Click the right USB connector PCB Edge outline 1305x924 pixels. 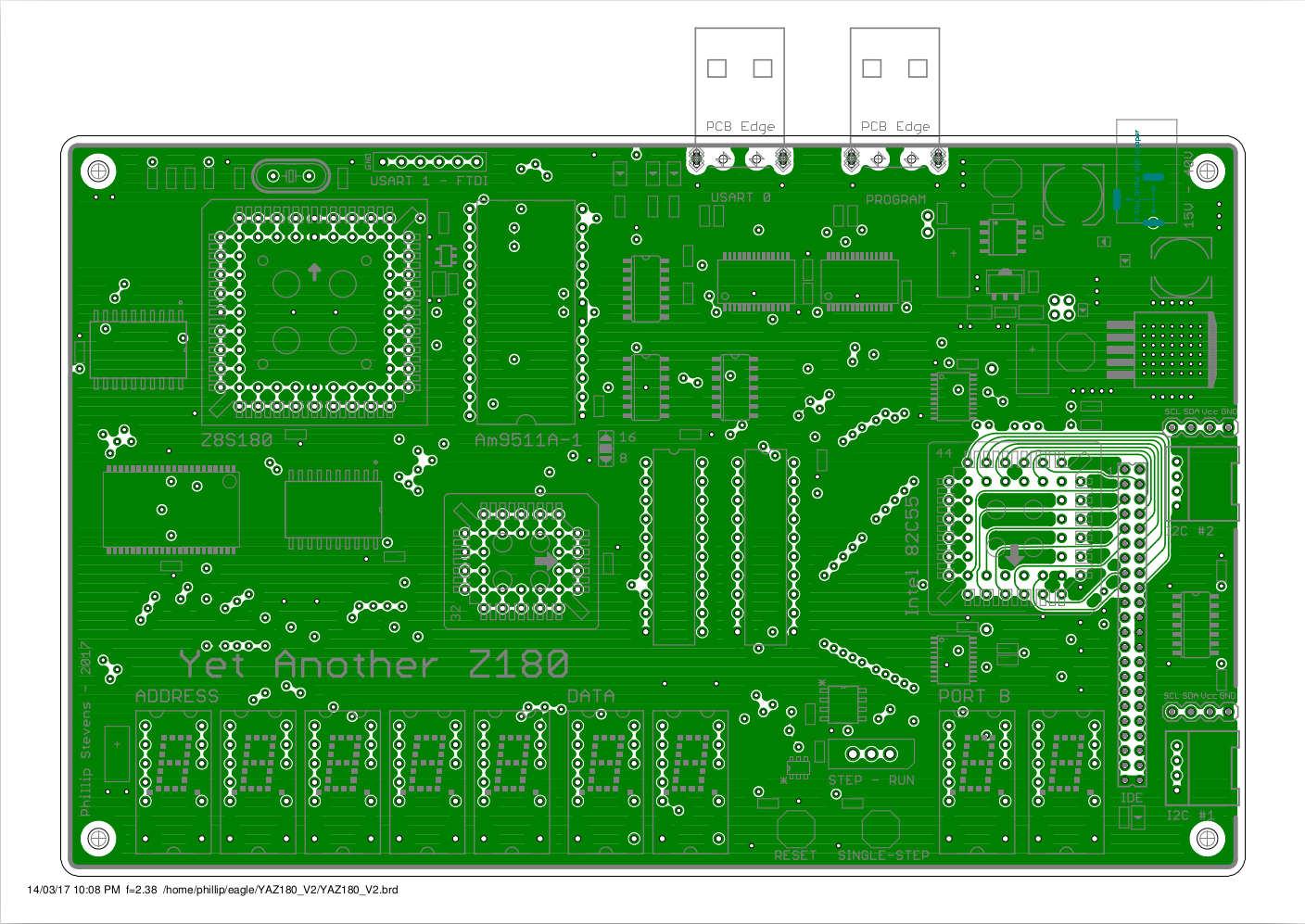(894, 85)
